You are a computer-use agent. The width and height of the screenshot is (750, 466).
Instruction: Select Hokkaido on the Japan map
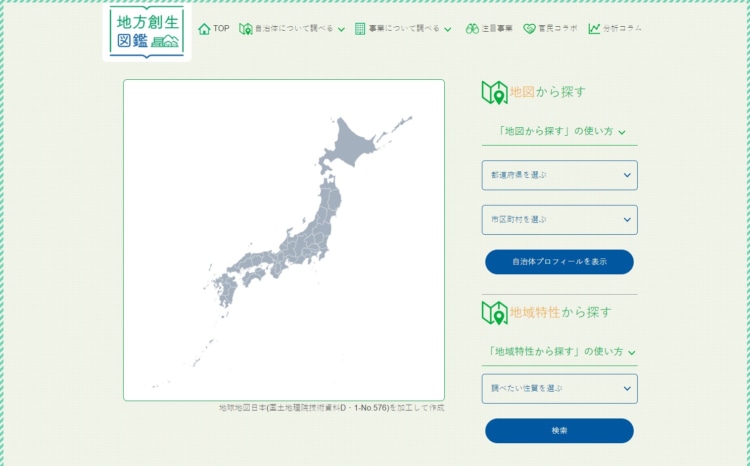click(353, 144)
